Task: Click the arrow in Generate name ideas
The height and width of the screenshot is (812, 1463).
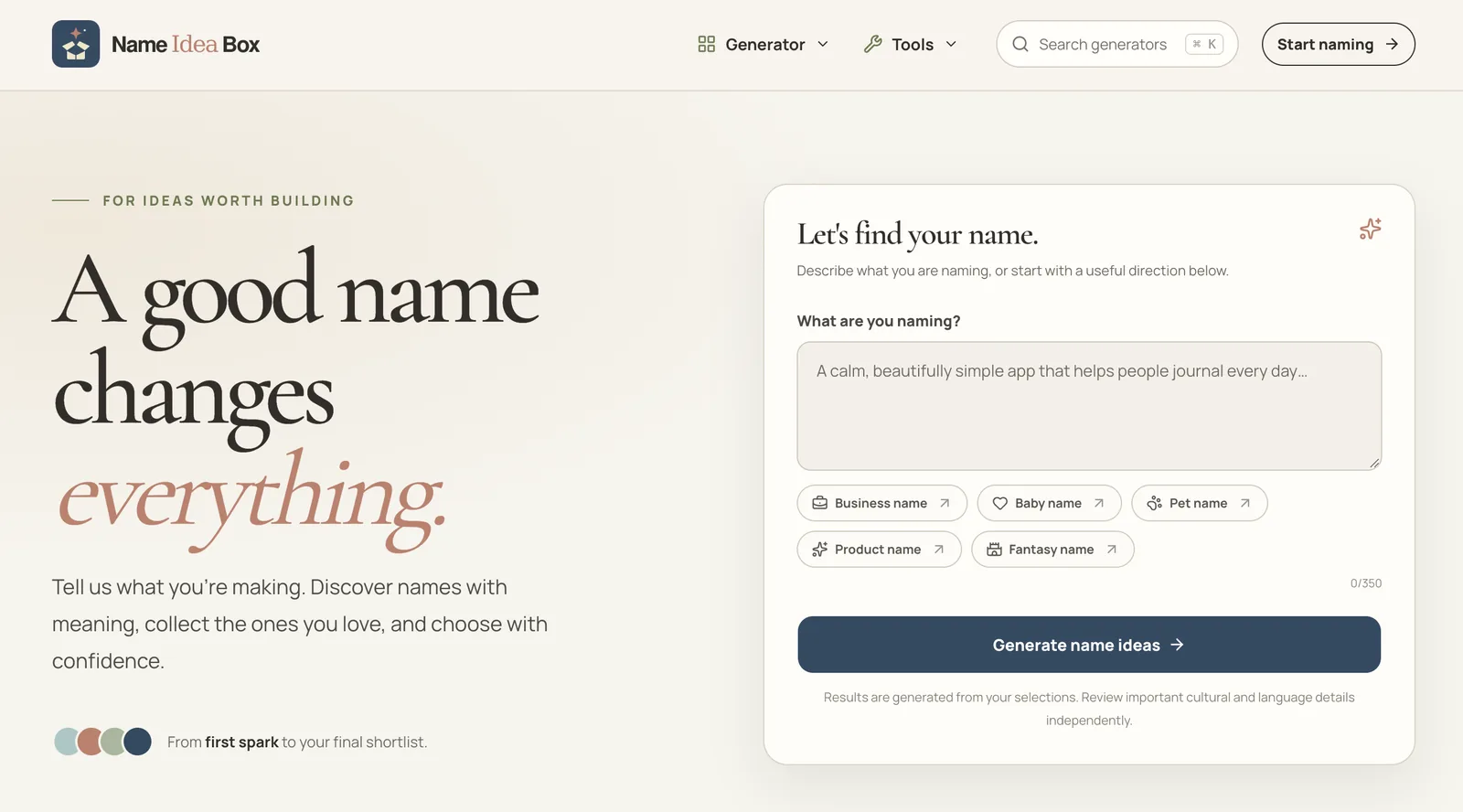Action: (x=1178, y=645)
